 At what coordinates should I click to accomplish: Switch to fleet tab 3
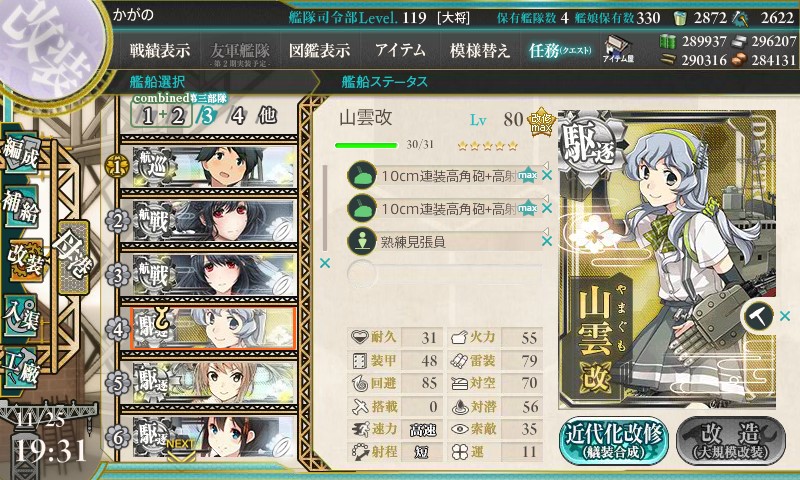(207, 116)
